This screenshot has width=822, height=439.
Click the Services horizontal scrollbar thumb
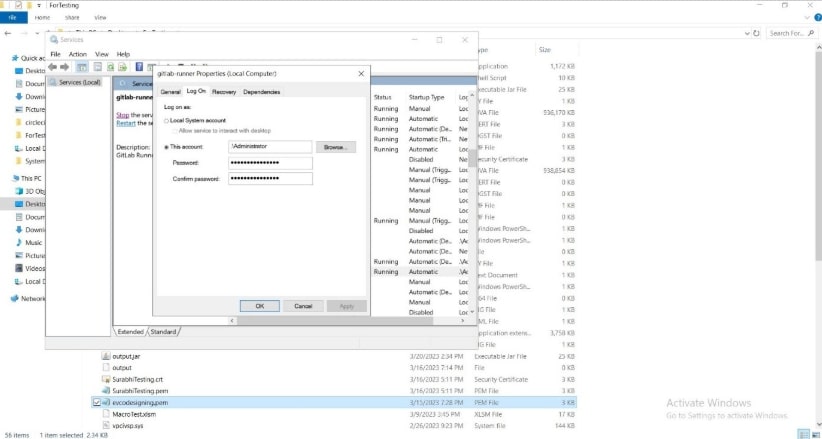point(334,320)
